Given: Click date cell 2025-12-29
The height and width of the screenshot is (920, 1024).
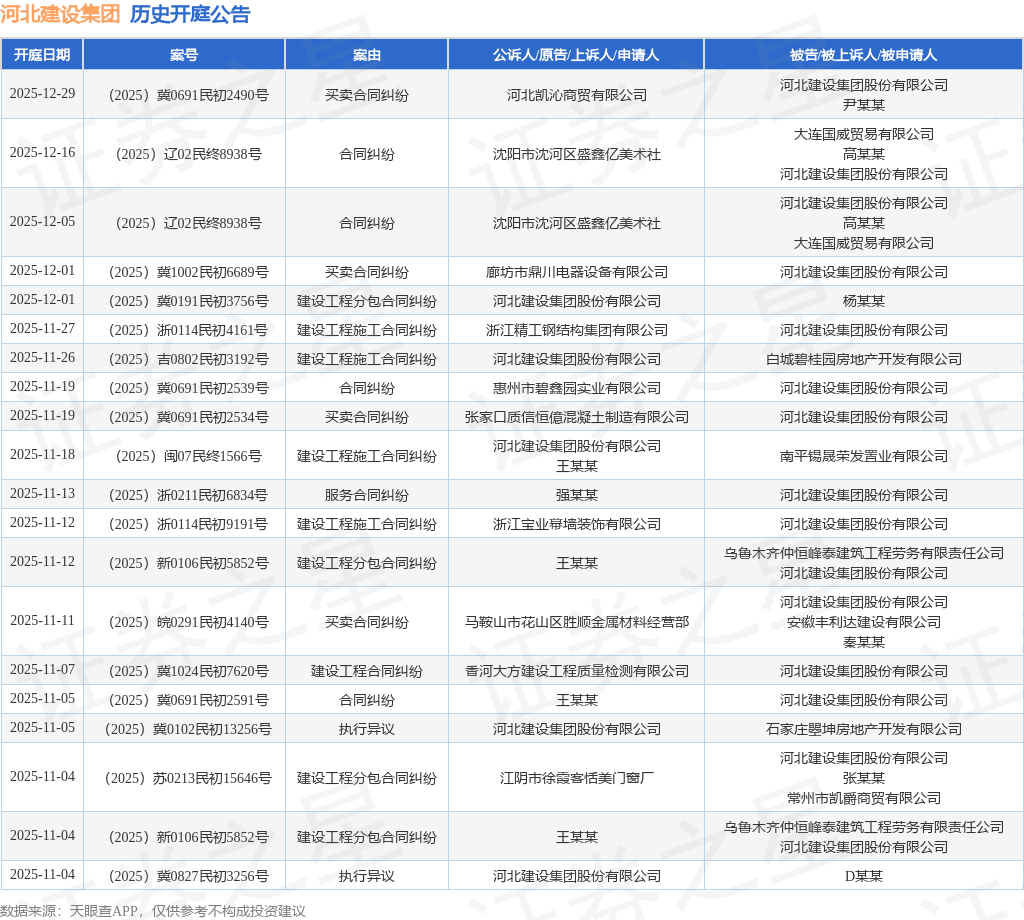Looking at the screenshot, I should [42, 93].
